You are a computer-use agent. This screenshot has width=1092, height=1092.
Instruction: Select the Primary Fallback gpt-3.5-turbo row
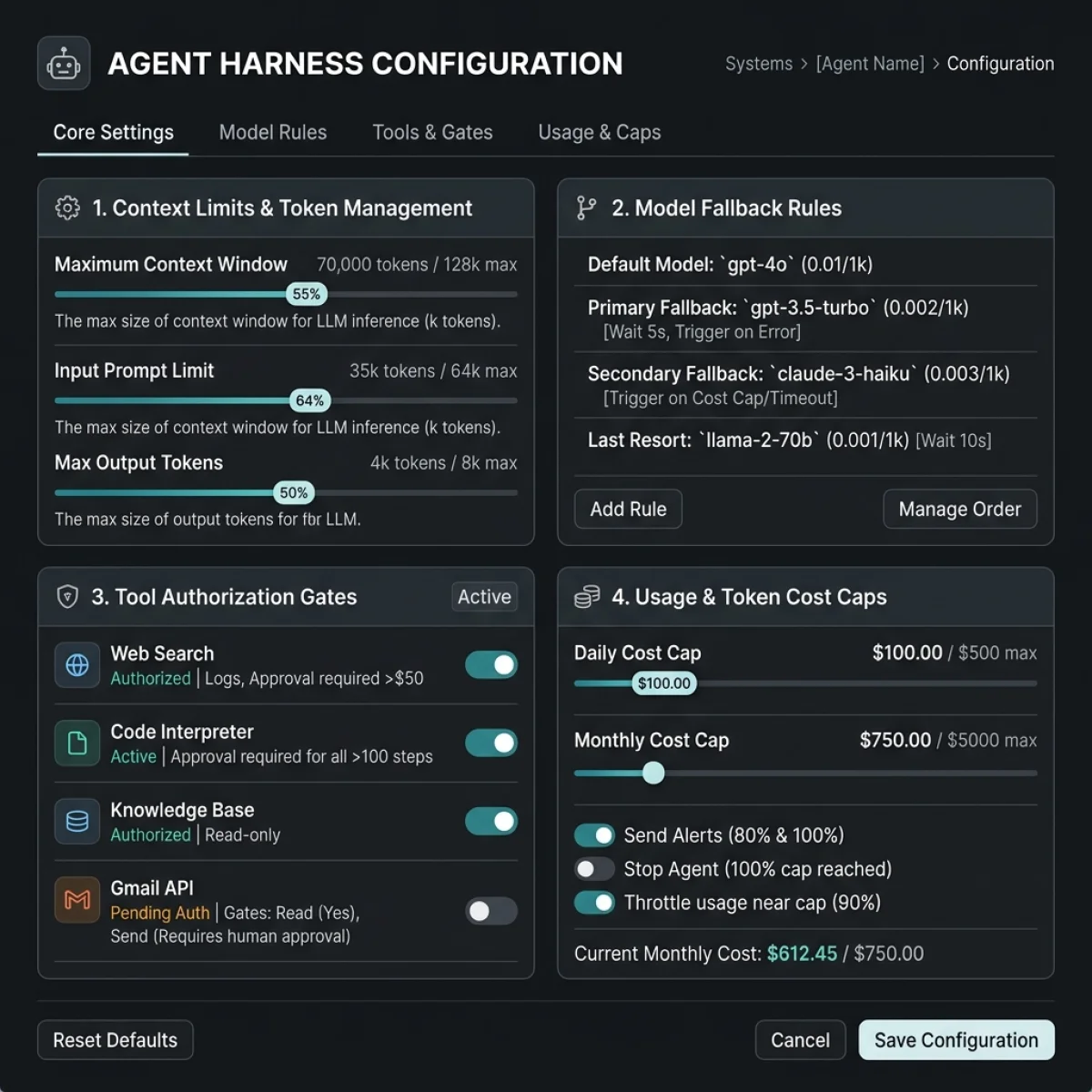(805, 318)
